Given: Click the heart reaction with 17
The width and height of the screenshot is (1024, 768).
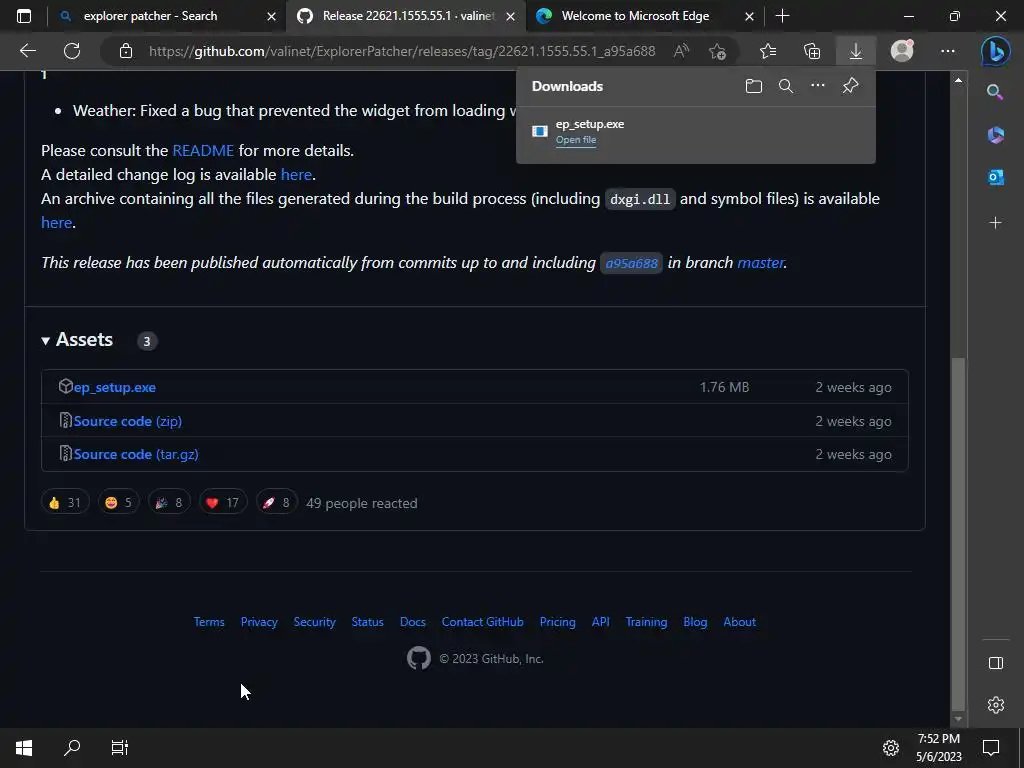Looking at the screenshot, I should (223, 502).
